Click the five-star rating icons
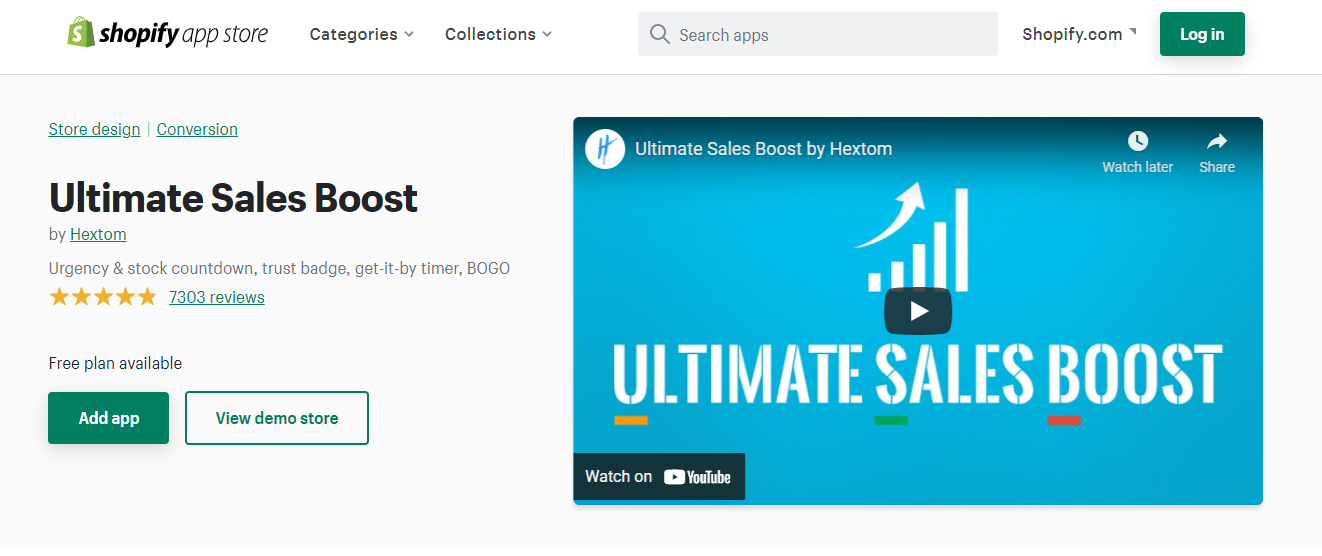The width and height of the screenshot is (1322, 556). tap(103, 297)
